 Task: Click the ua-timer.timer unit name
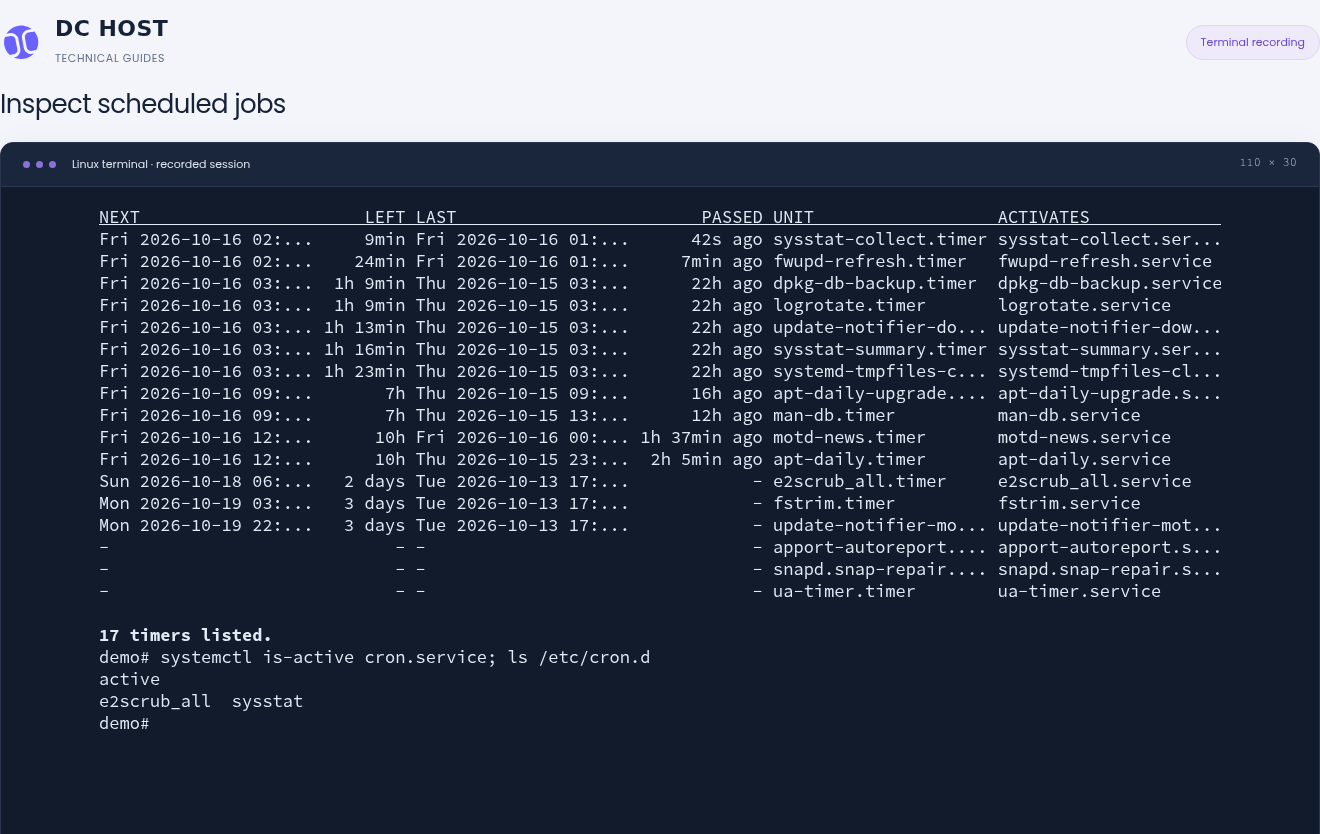coord(844,591)
